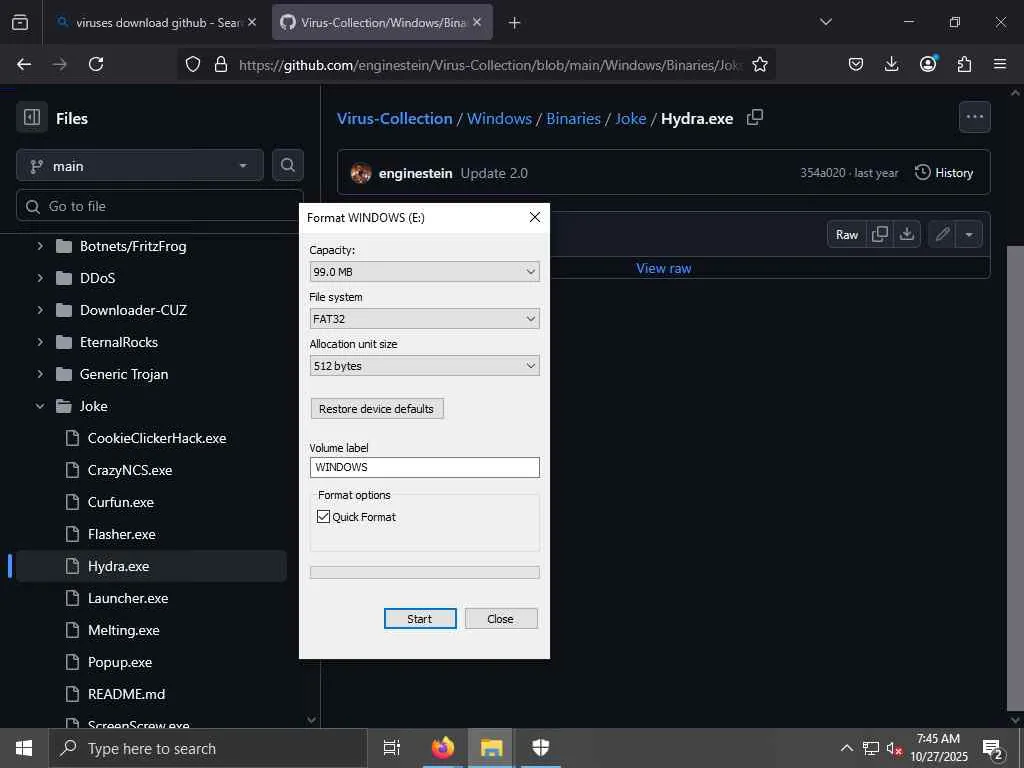Open the edit options dropdown arrow
The height and width of the screenshot is (768, 1024).
(x=969, y=234)
